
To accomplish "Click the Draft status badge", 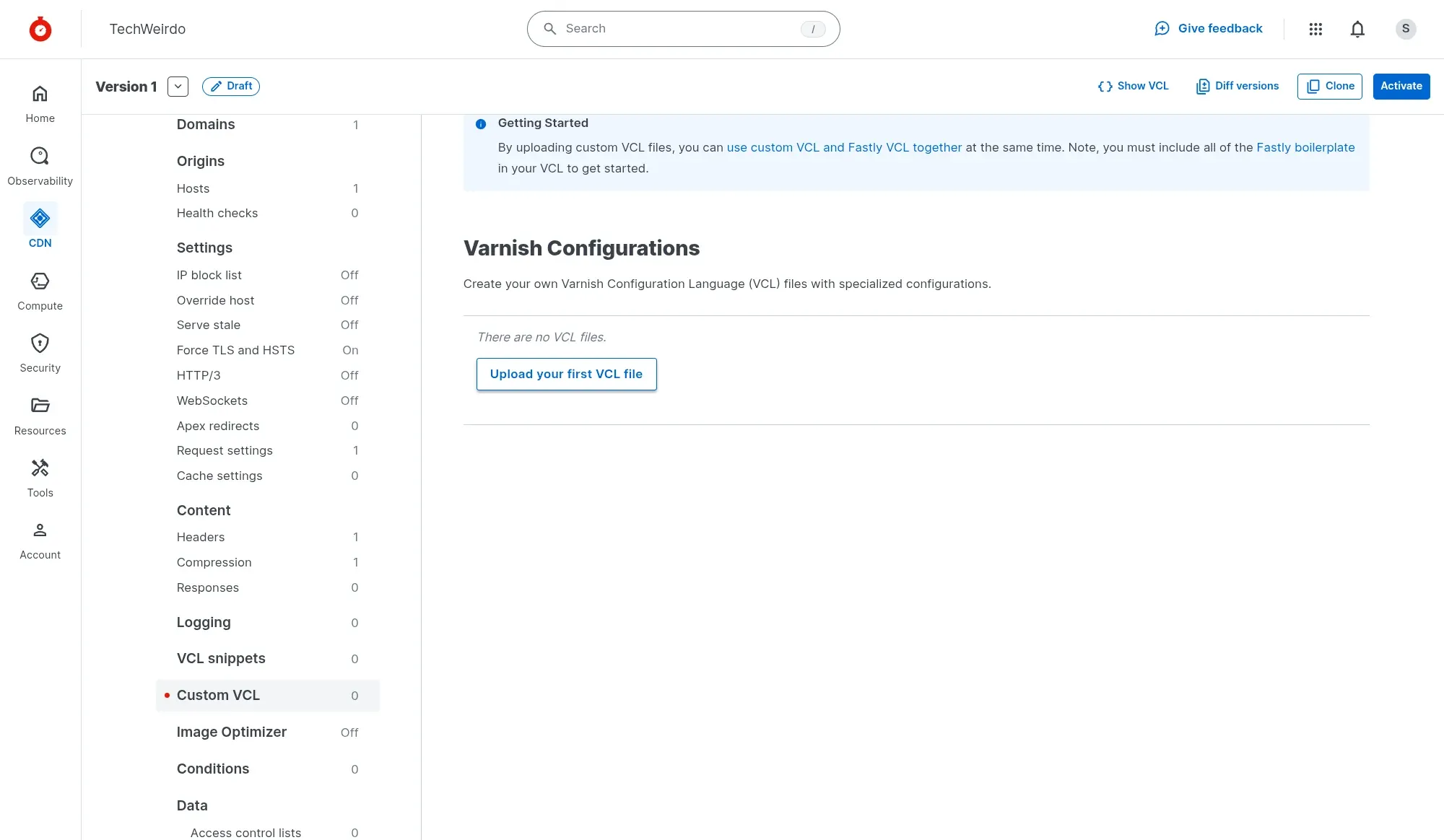I will 231,87.
